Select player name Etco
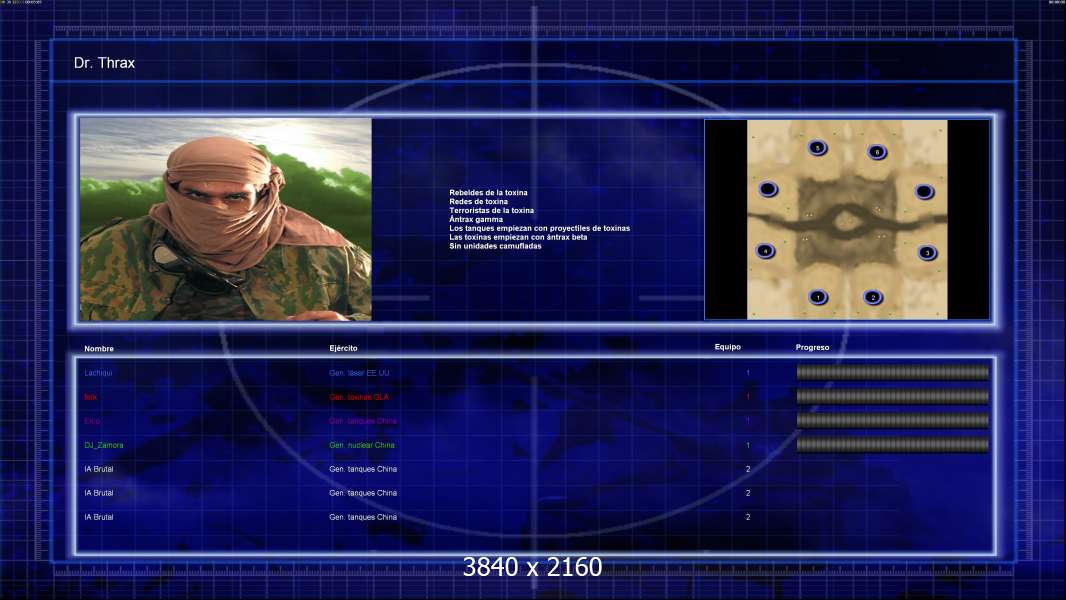 click(92, 421)
